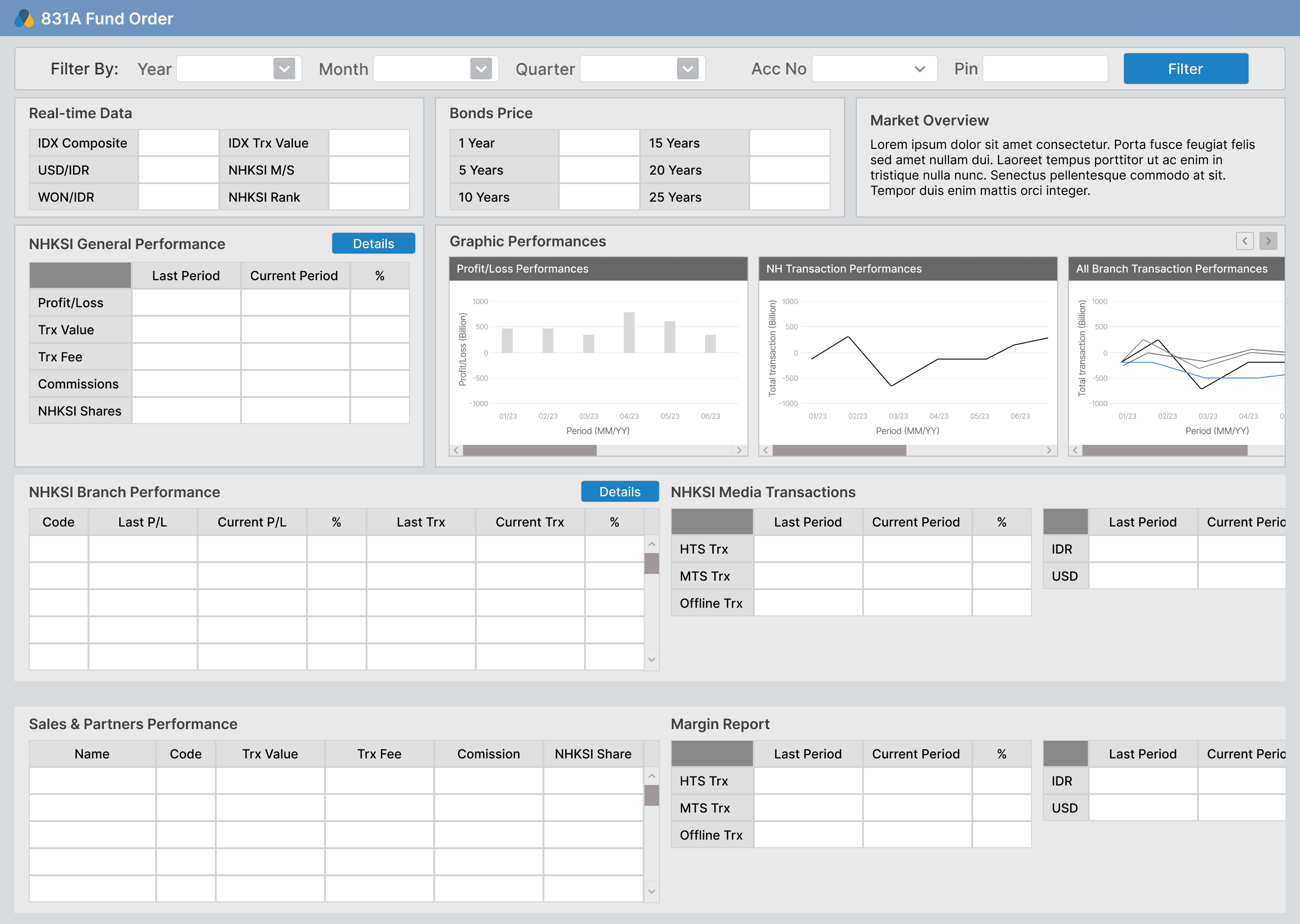Go to previous Graphic Performances chart

point(1244,241)
